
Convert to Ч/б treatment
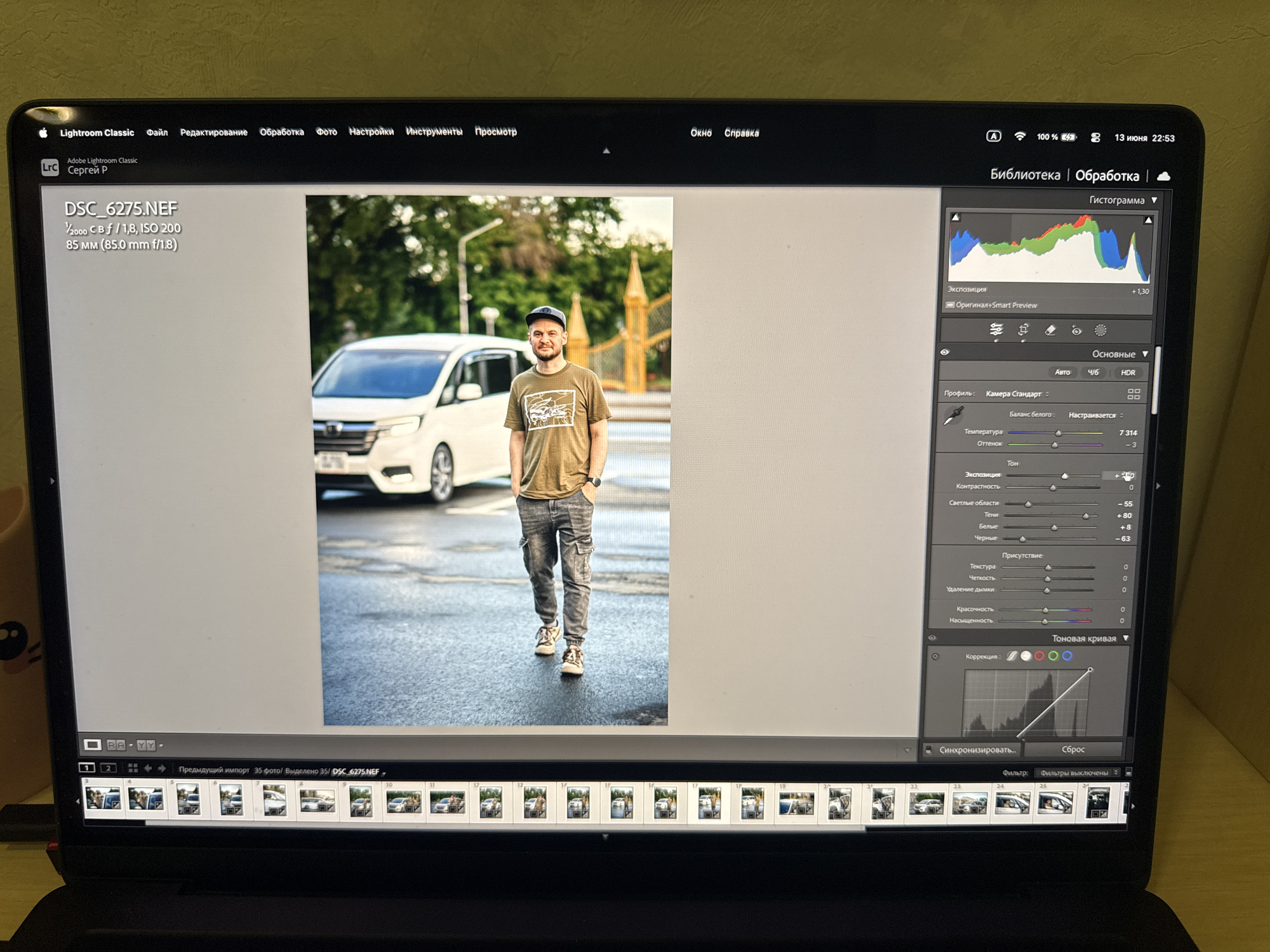coord(1093,373)
